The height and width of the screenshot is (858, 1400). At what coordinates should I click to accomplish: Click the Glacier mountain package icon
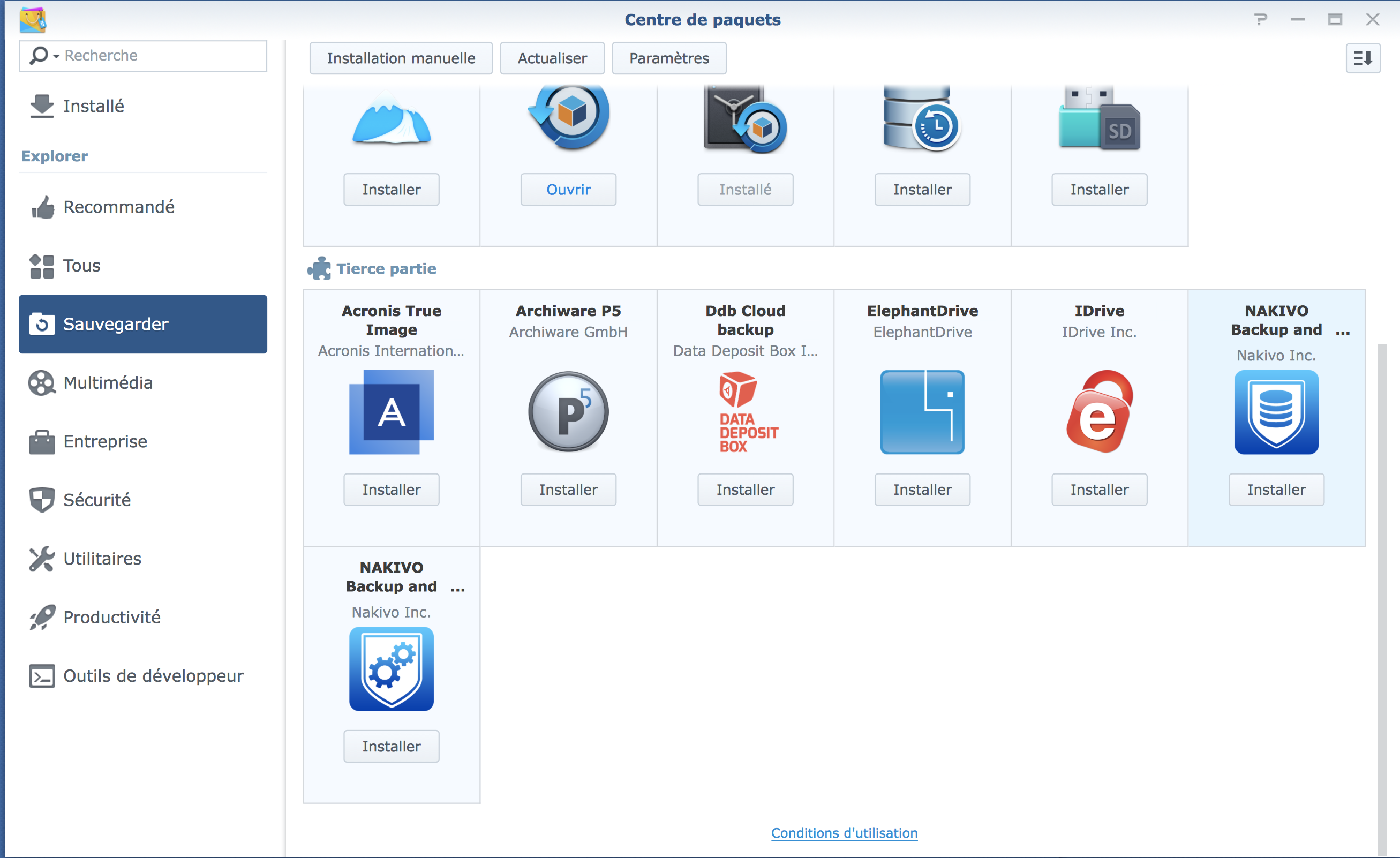392,118
